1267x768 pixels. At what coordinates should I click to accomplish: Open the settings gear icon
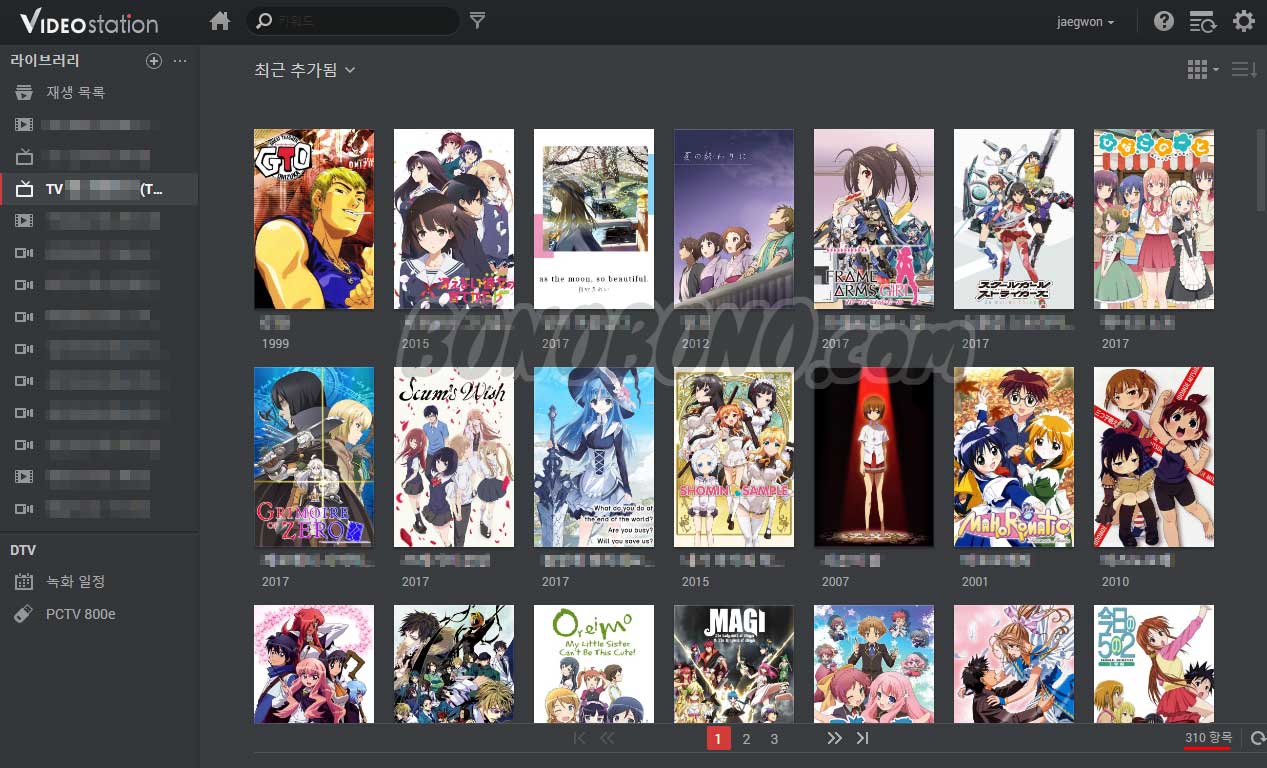pyautogui.click(x=1243, y=21)
